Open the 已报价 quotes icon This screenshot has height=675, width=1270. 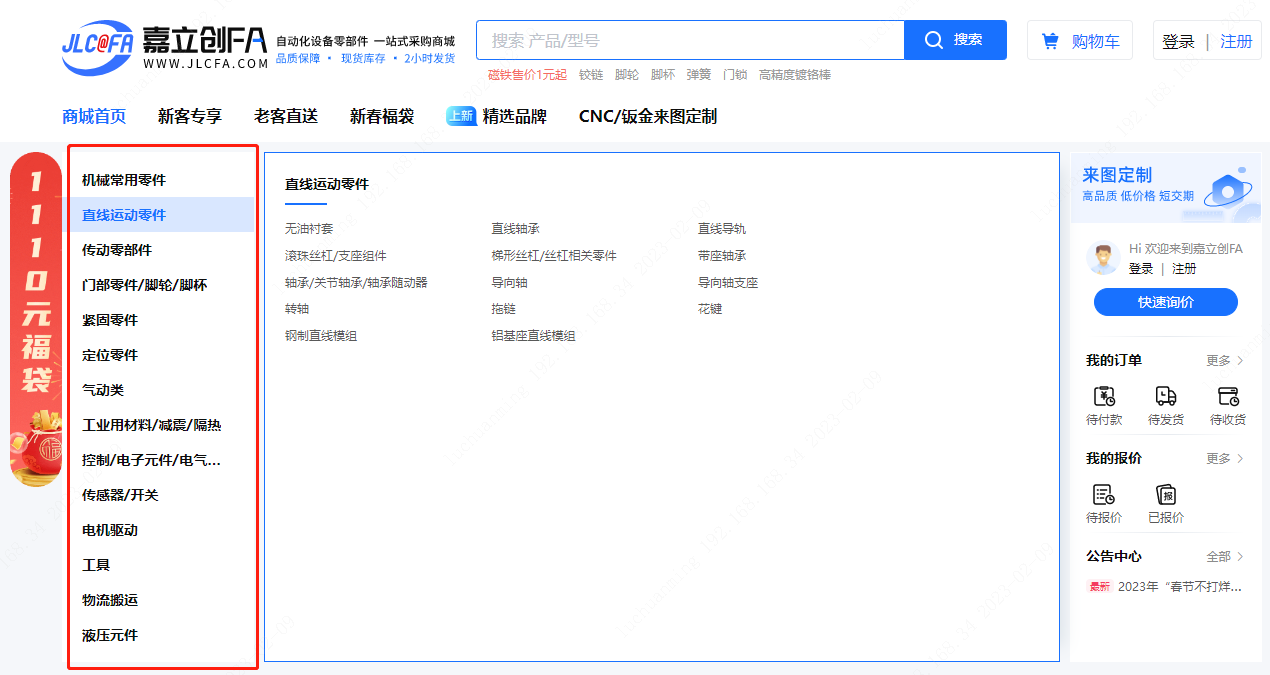(1166, 494)
